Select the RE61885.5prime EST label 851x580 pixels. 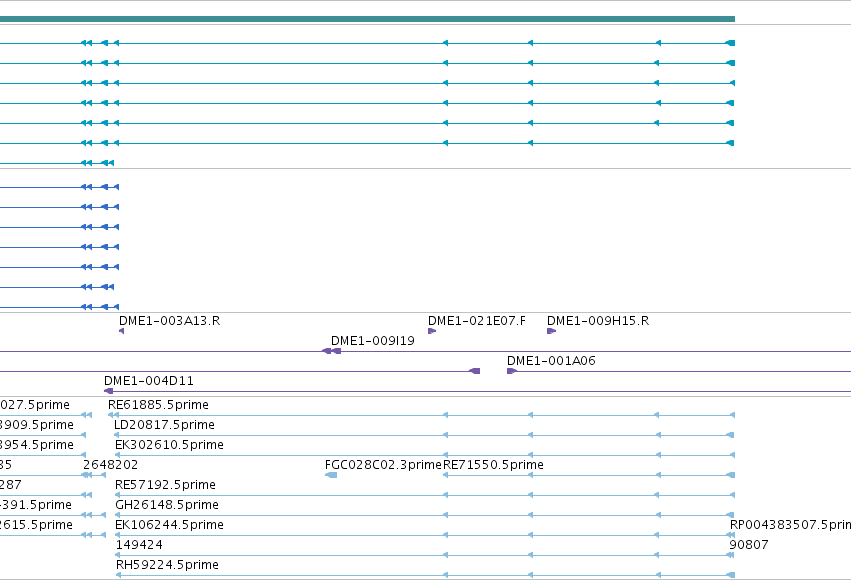[158, 405]
